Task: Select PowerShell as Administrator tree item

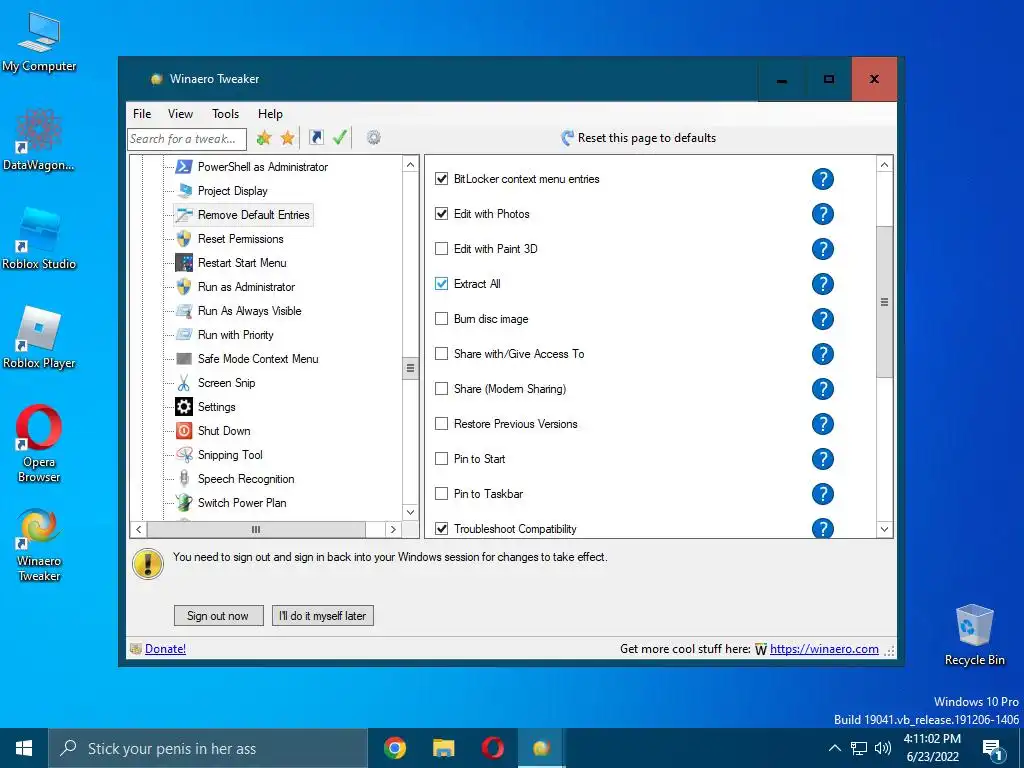Action: coord(252,167)
